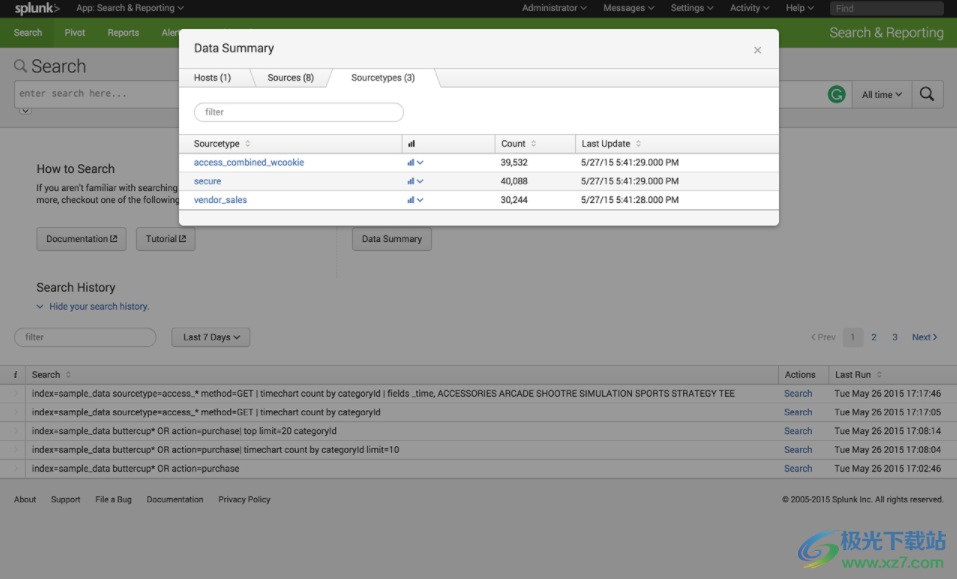Screen dimensions: 957x579
Task: Expand the search bar chevron below input
Action: [x=25, y=110]
